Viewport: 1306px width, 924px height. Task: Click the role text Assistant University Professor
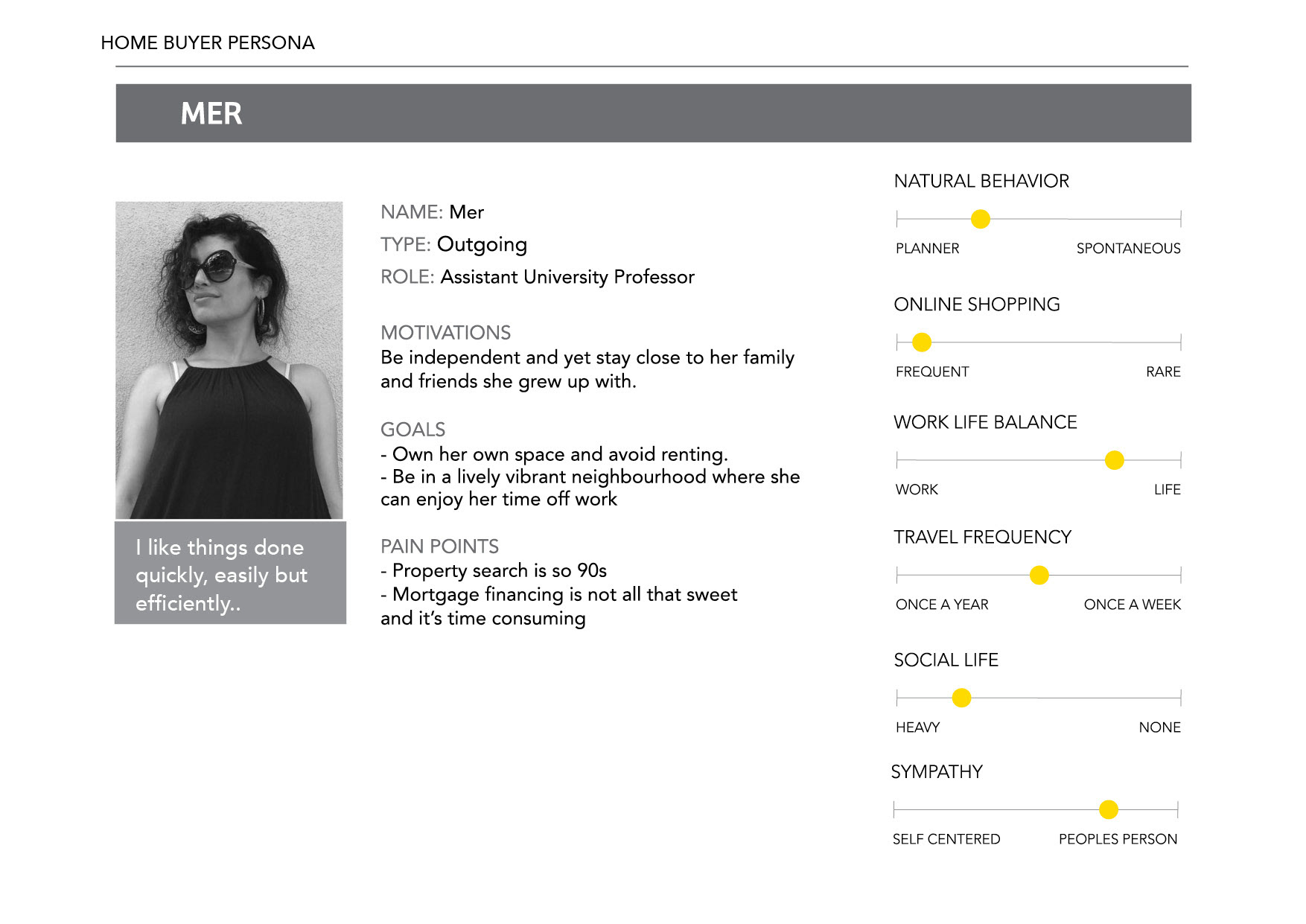click(567, 277)
